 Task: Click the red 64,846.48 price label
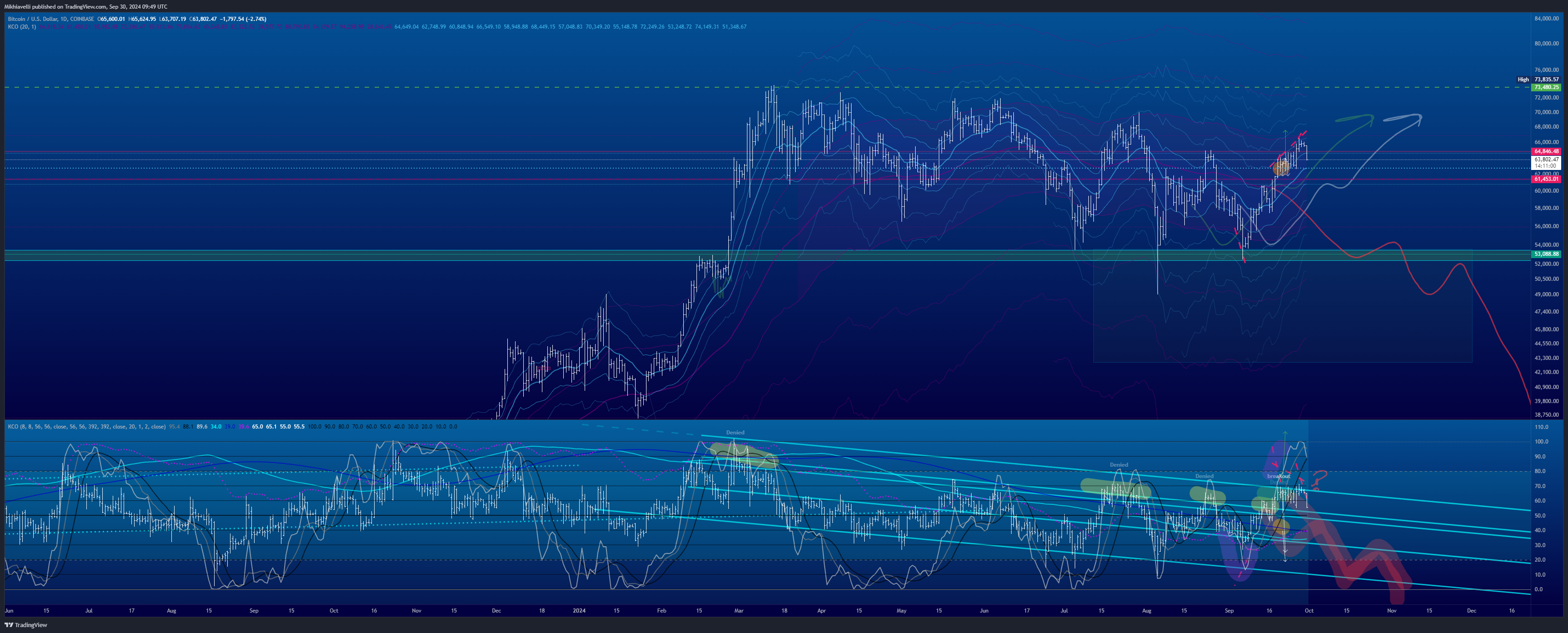coord(1546,152)
